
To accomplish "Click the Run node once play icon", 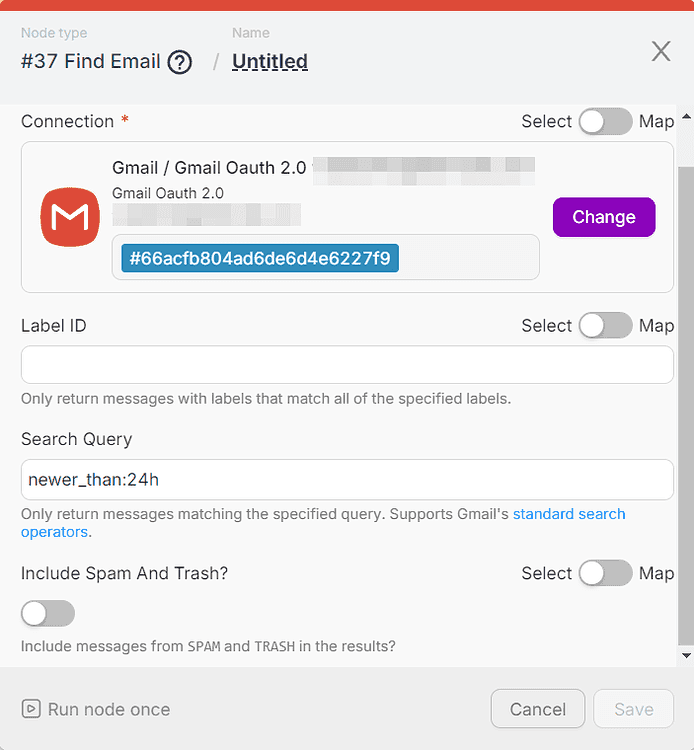I will (x=32, y=709).
